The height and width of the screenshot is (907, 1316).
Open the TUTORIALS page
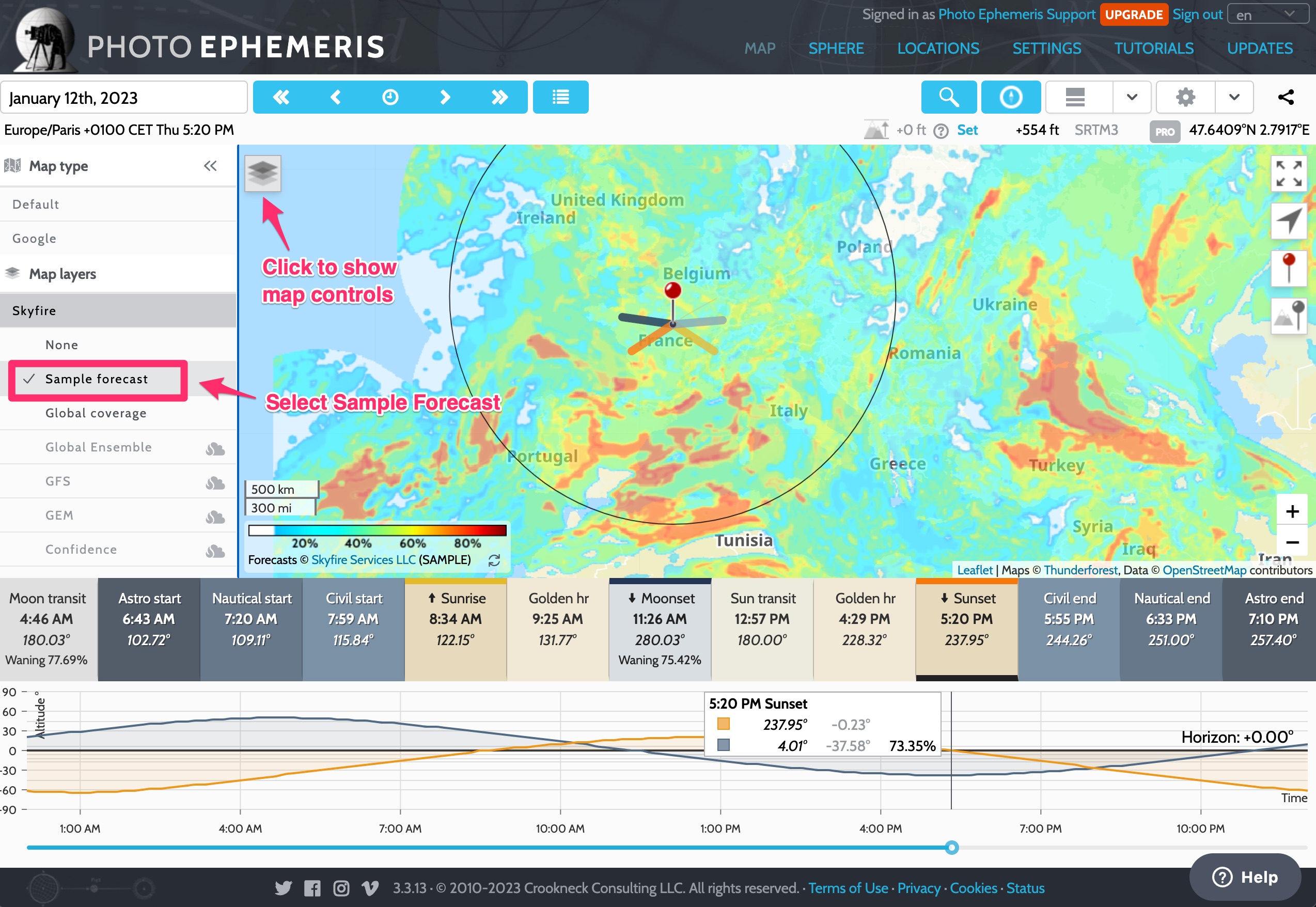(1154, 49)
